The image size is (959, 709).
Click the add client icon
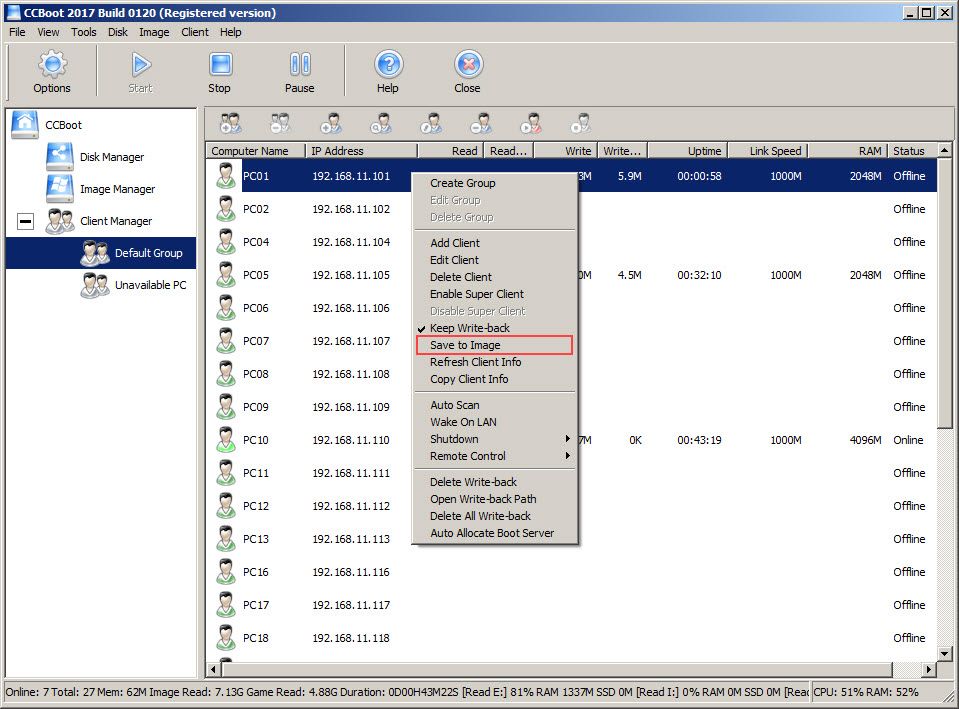pyautogui.click(x=331, y=123)
